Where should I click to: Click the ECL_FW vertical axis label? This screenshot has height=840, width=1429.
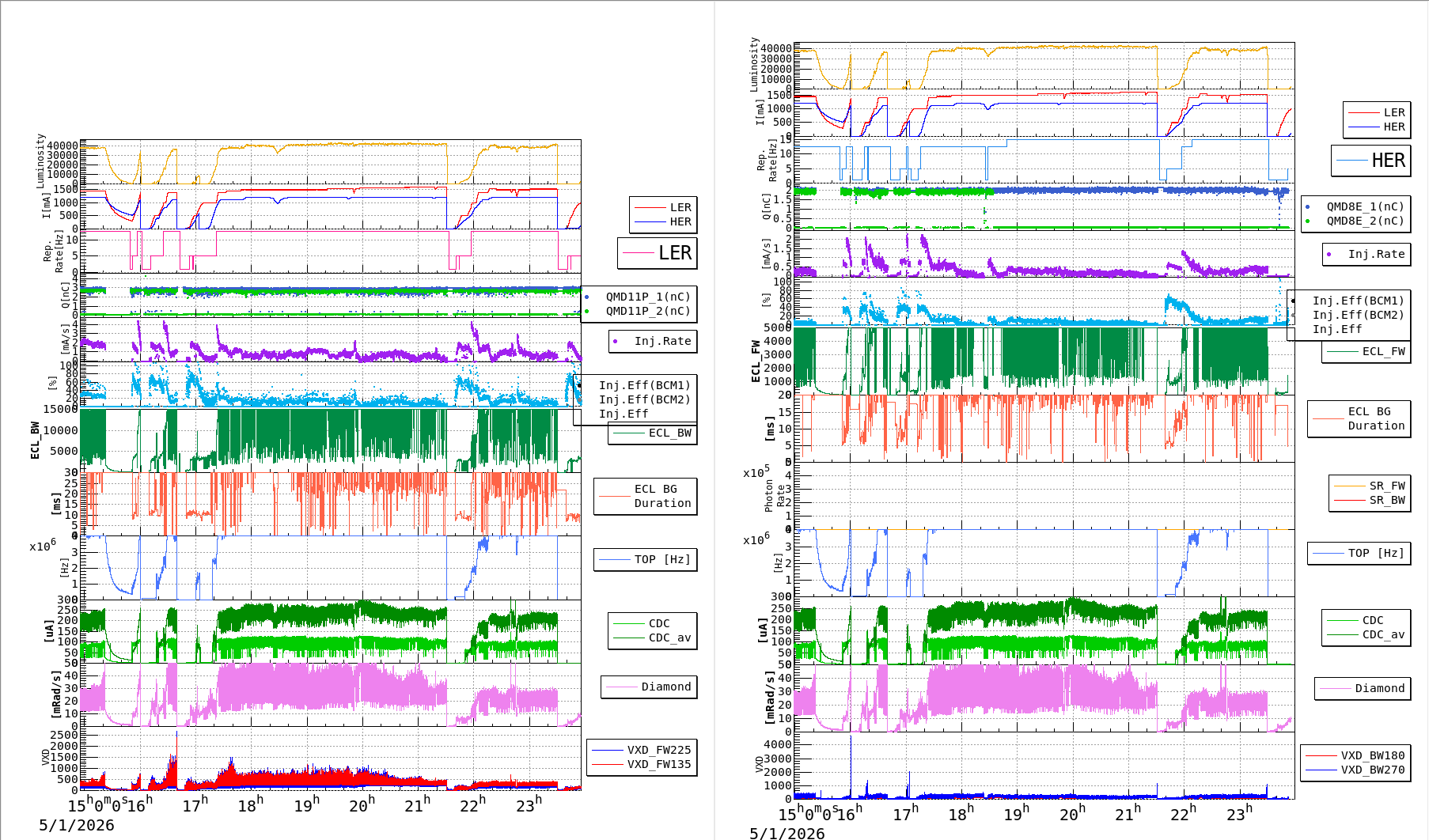pyautogui.click(x=756, y=361)
